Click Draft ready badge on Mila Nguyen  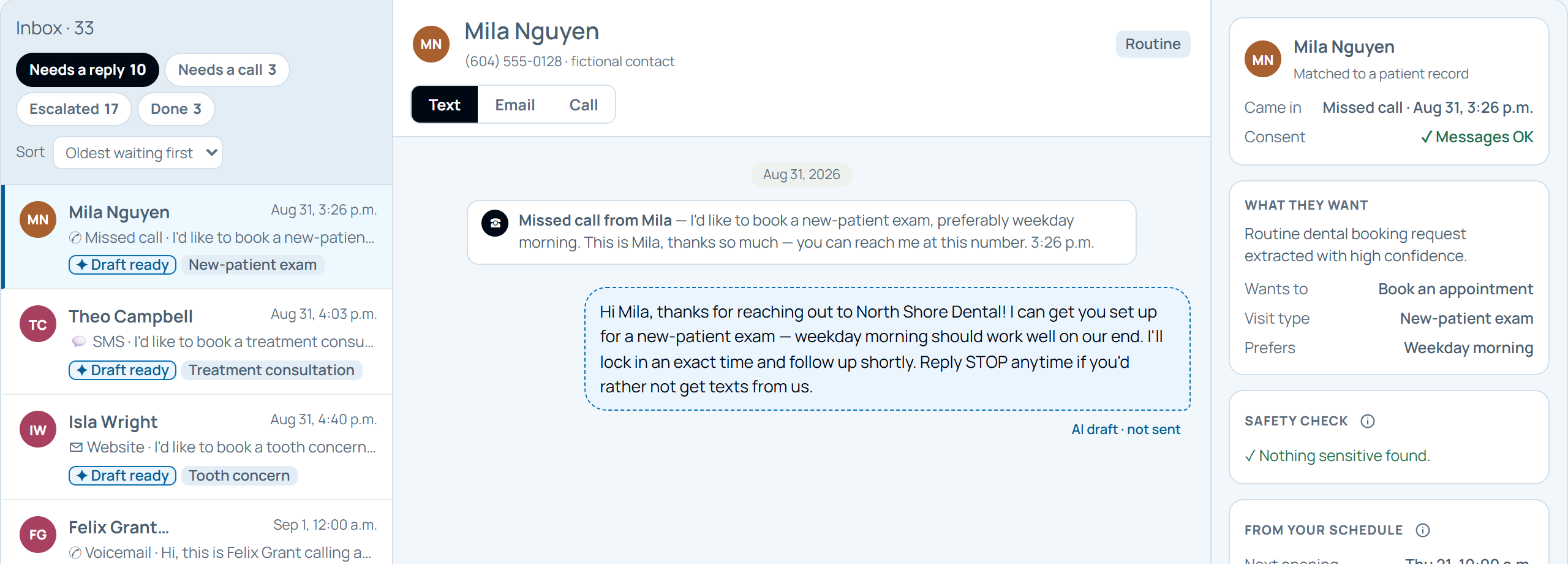[123, 265]
